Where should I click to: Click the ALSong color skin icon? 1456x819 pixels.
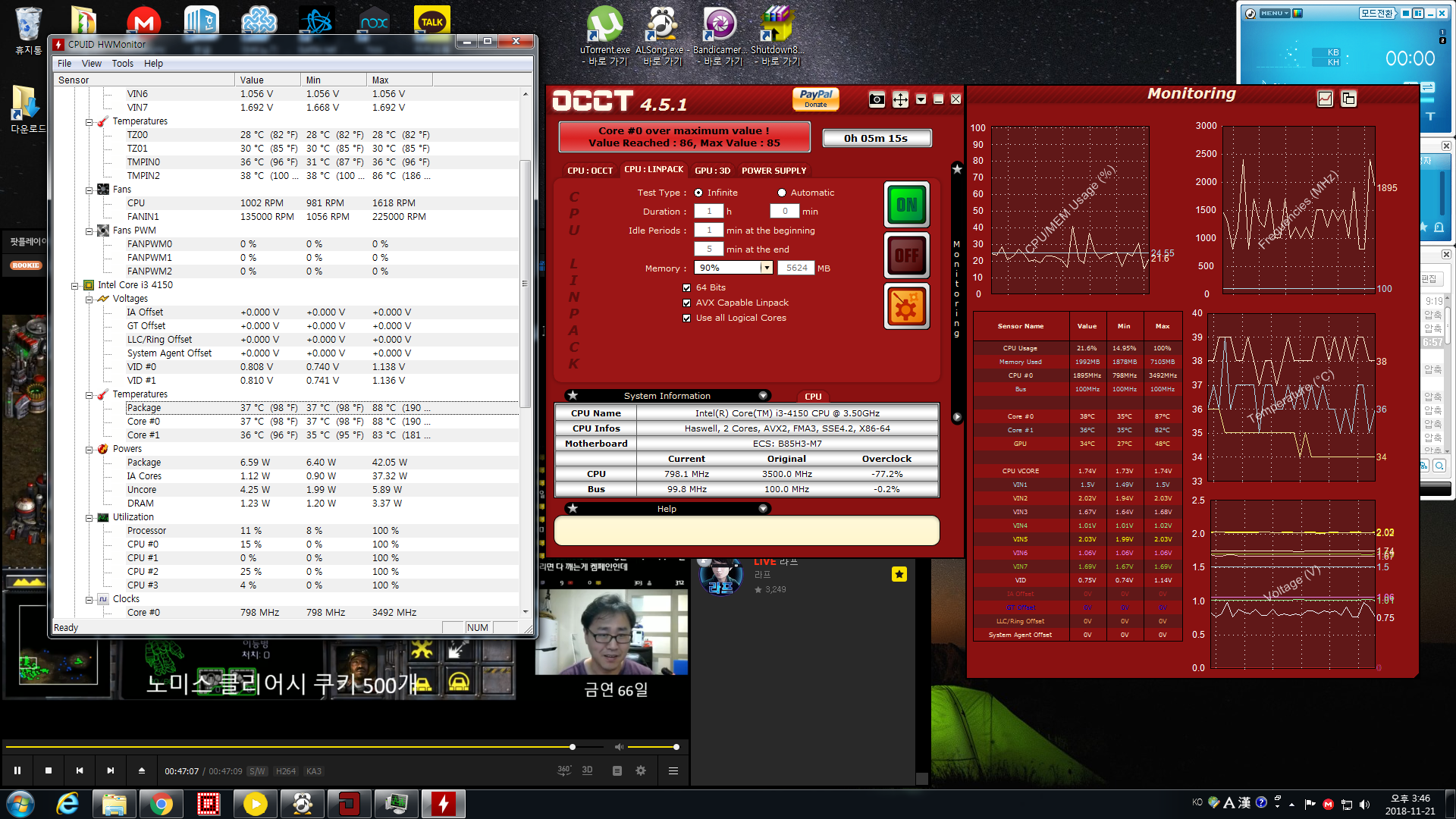[1298, 13]
